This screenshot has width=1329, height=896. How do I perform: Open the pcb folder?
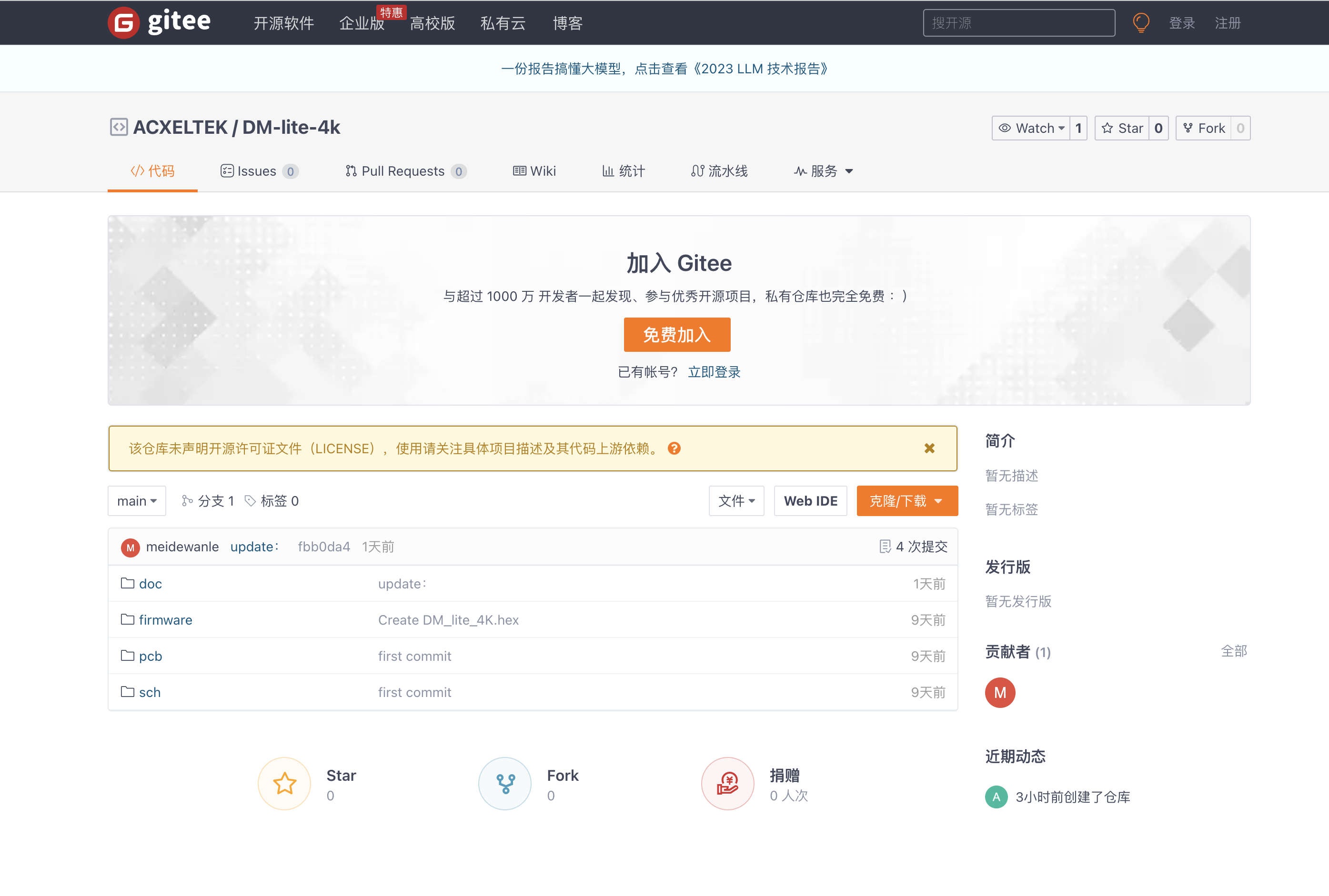[x=151, y=656]
